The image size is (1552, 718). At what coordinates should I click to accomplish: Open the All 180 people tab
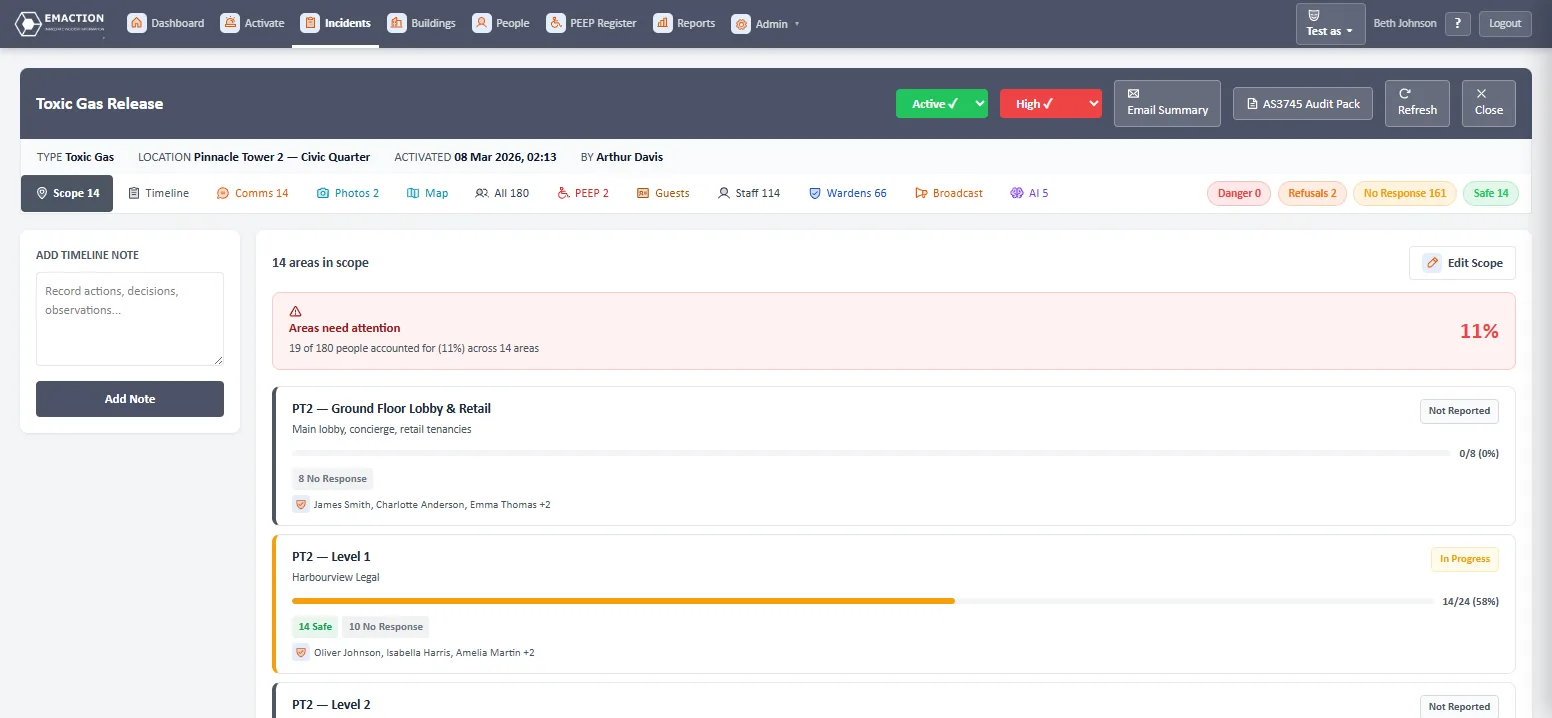pyautogui.click(x=502, y=193)
